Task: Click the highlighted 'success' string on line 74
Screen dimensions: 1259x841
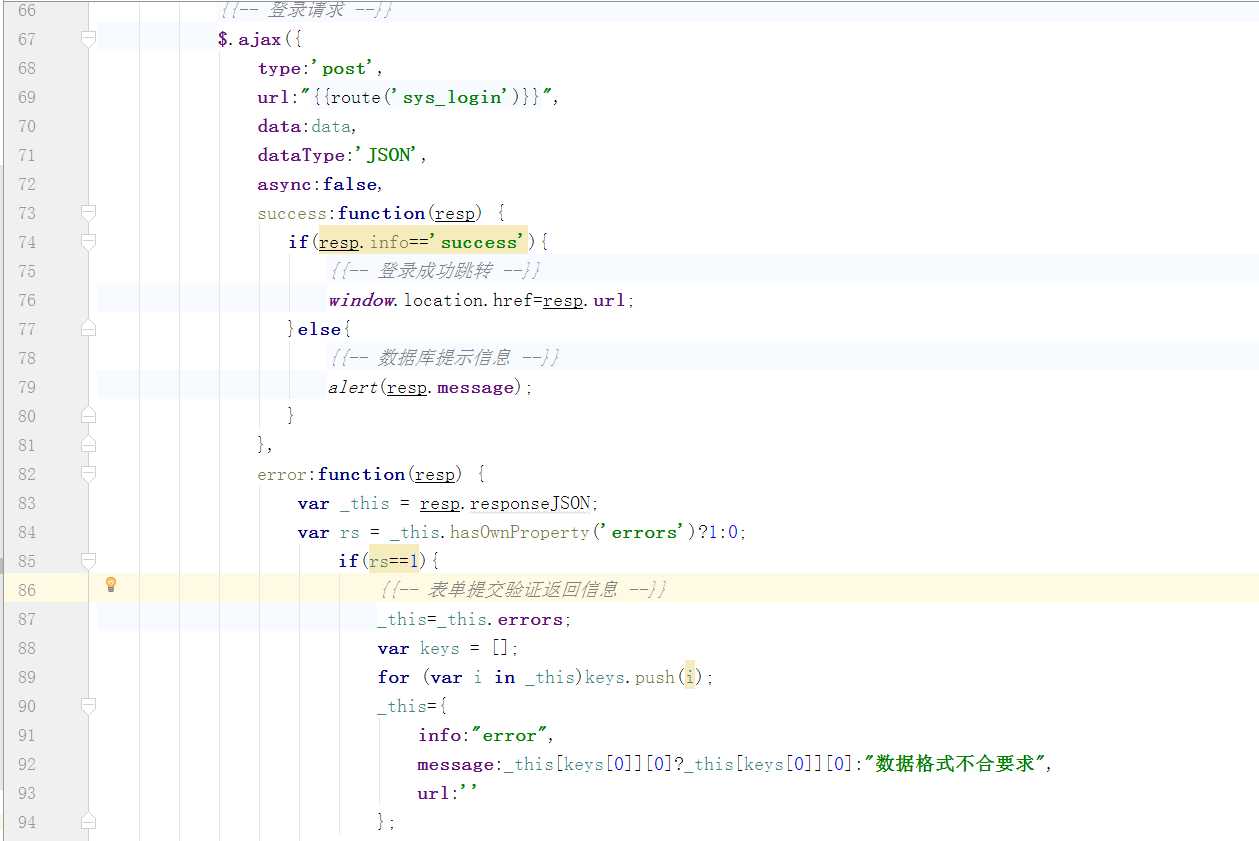Action: [480, 242]
